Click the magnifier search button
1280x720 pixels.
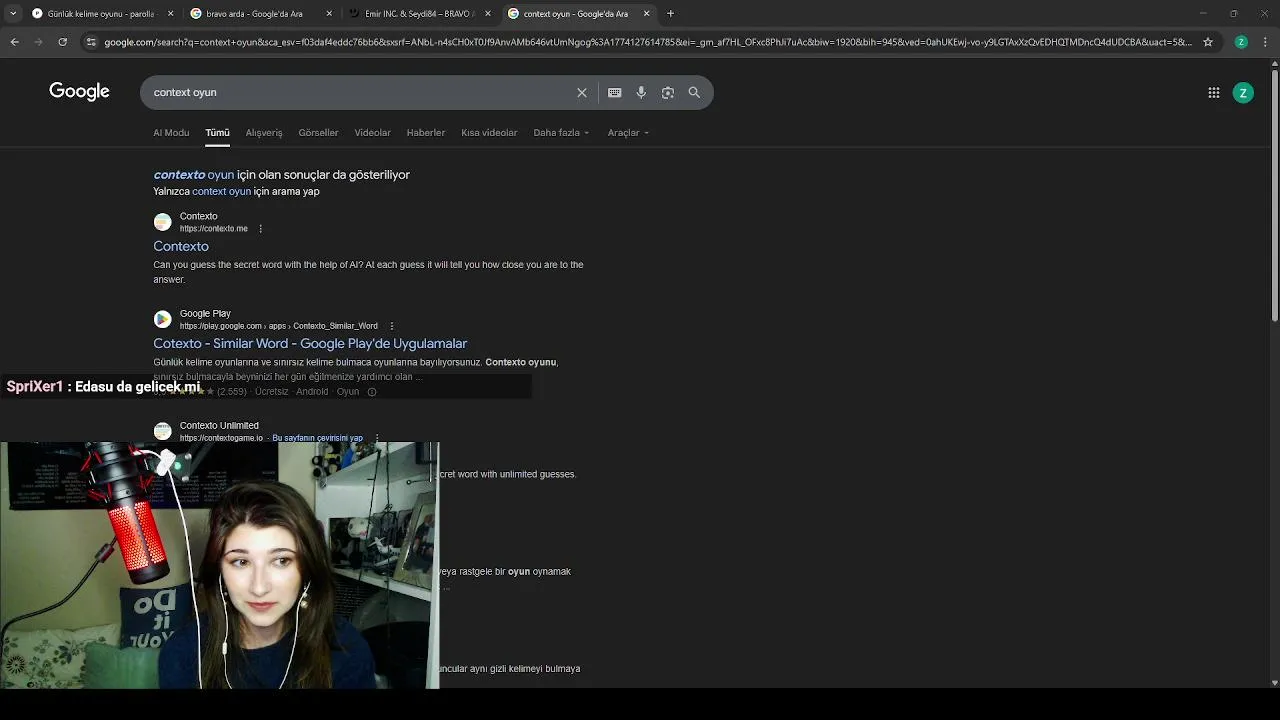694,92
